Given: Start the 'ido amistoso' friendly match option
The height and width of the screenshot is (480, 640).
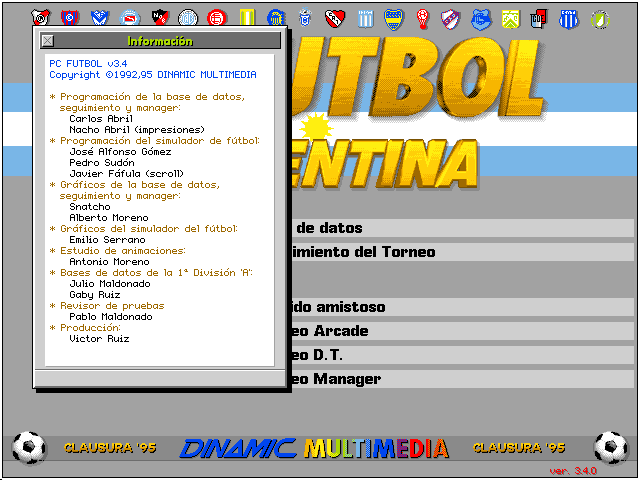Looking at the screenshot, I should pyautogui.click(x=463, y=307).
